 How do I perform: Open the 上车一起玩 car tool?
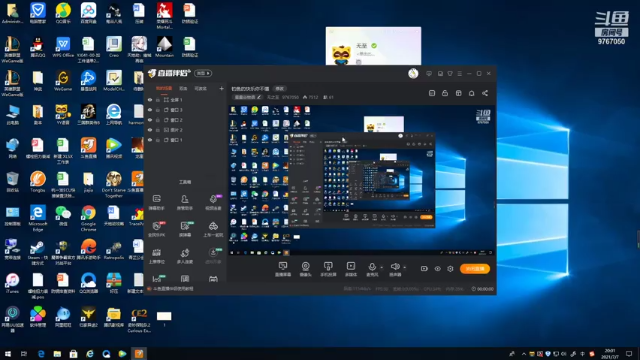[213, 229]
